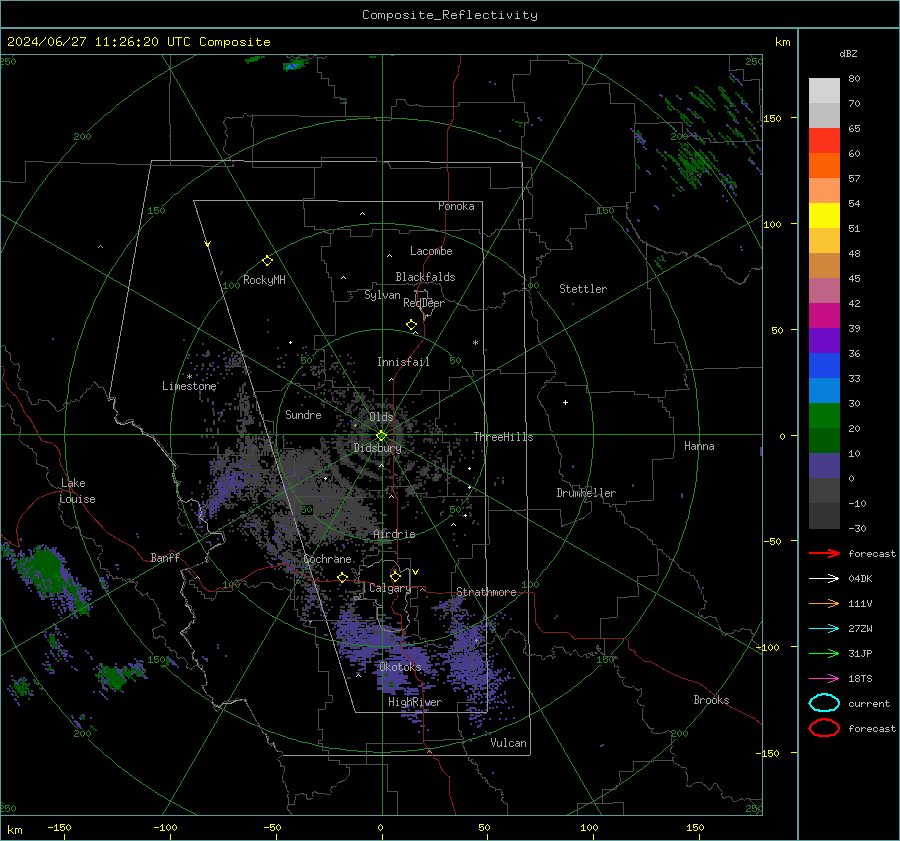Click the Stettler city label
The image size is (900, 841).
(x=583, y=289)
